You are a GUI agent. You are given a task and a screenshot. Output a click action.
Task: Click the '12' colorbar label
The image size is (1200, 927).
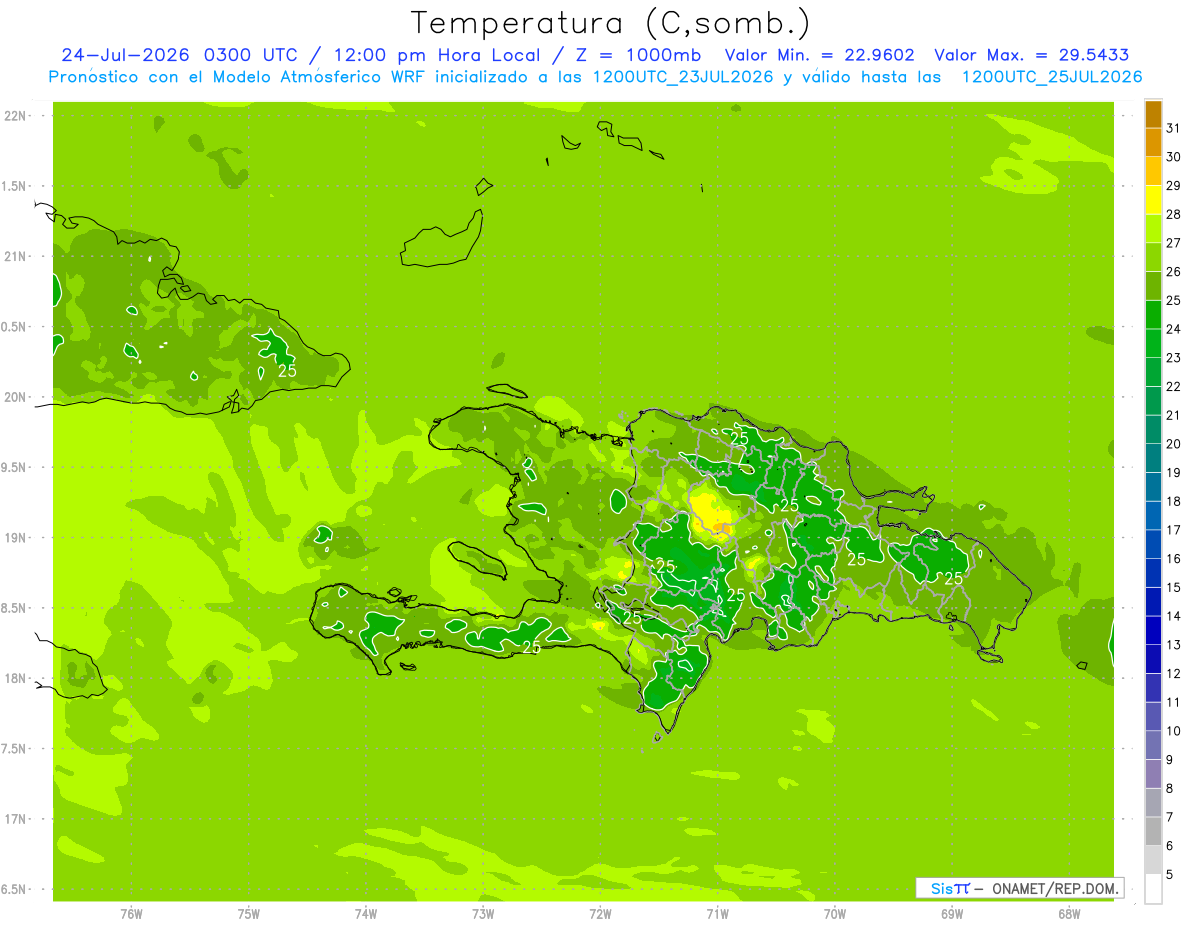pos(1174,673)
